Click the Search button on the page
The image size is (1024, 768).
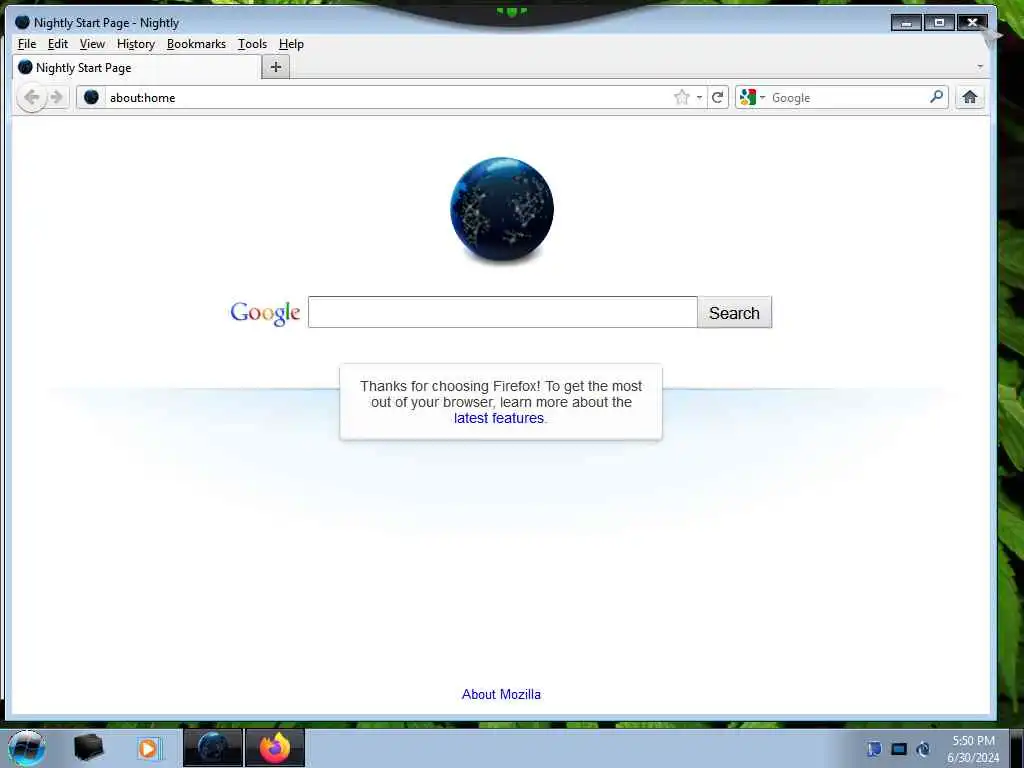click(734, 313)
